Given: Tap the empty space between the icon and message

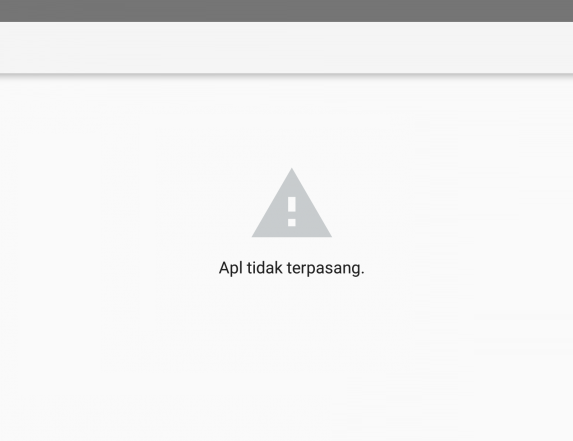Looking at the screenshot, I should (292, 248).
